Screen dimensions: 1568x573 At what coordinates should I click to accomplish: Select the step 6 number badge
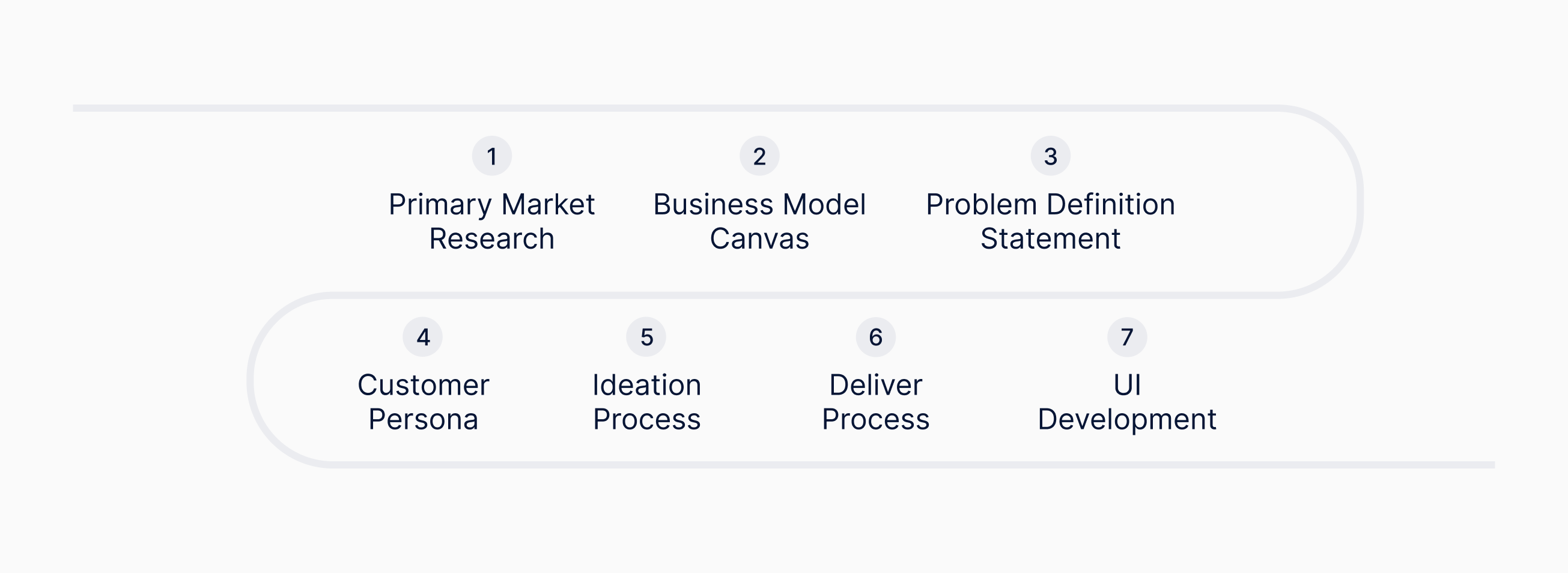pyautogui.click(x=875, y=337)
